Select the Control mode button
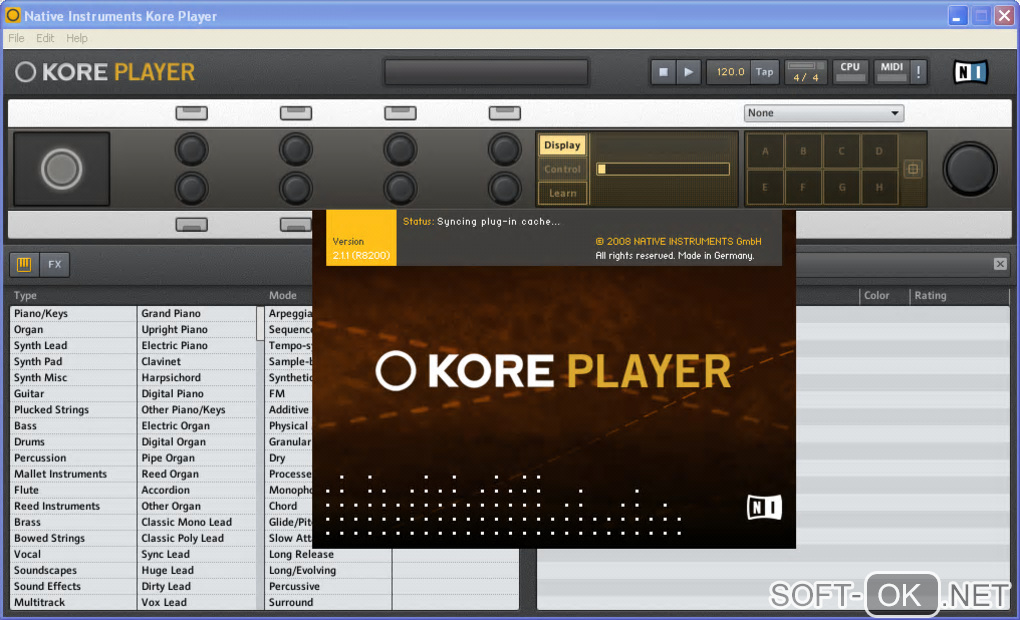This screenshot has height=620, width=1020. [562, 169]
